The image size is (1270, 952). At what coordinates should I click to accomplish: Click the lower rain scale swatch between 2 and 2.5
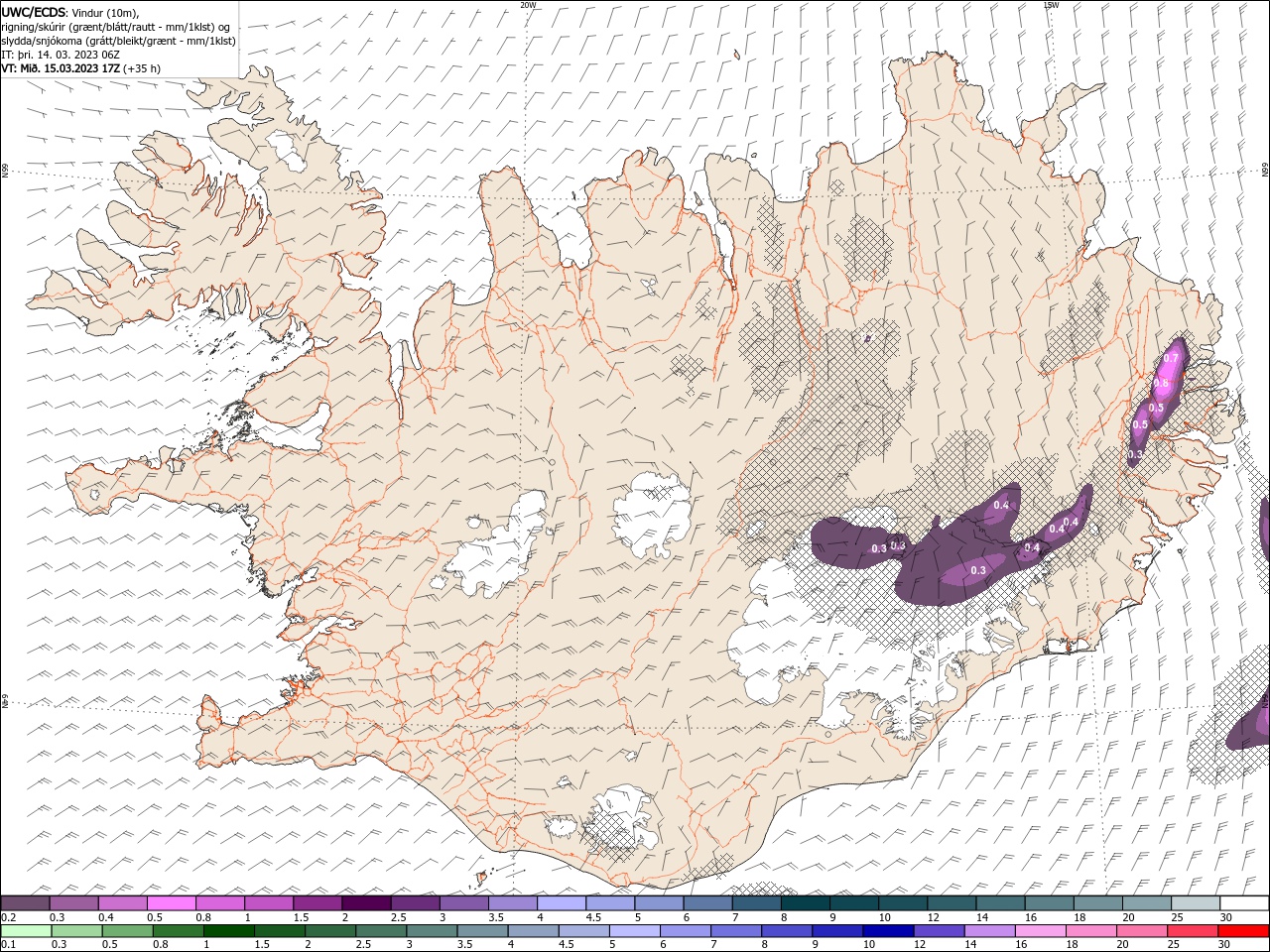tap(329, 931)
